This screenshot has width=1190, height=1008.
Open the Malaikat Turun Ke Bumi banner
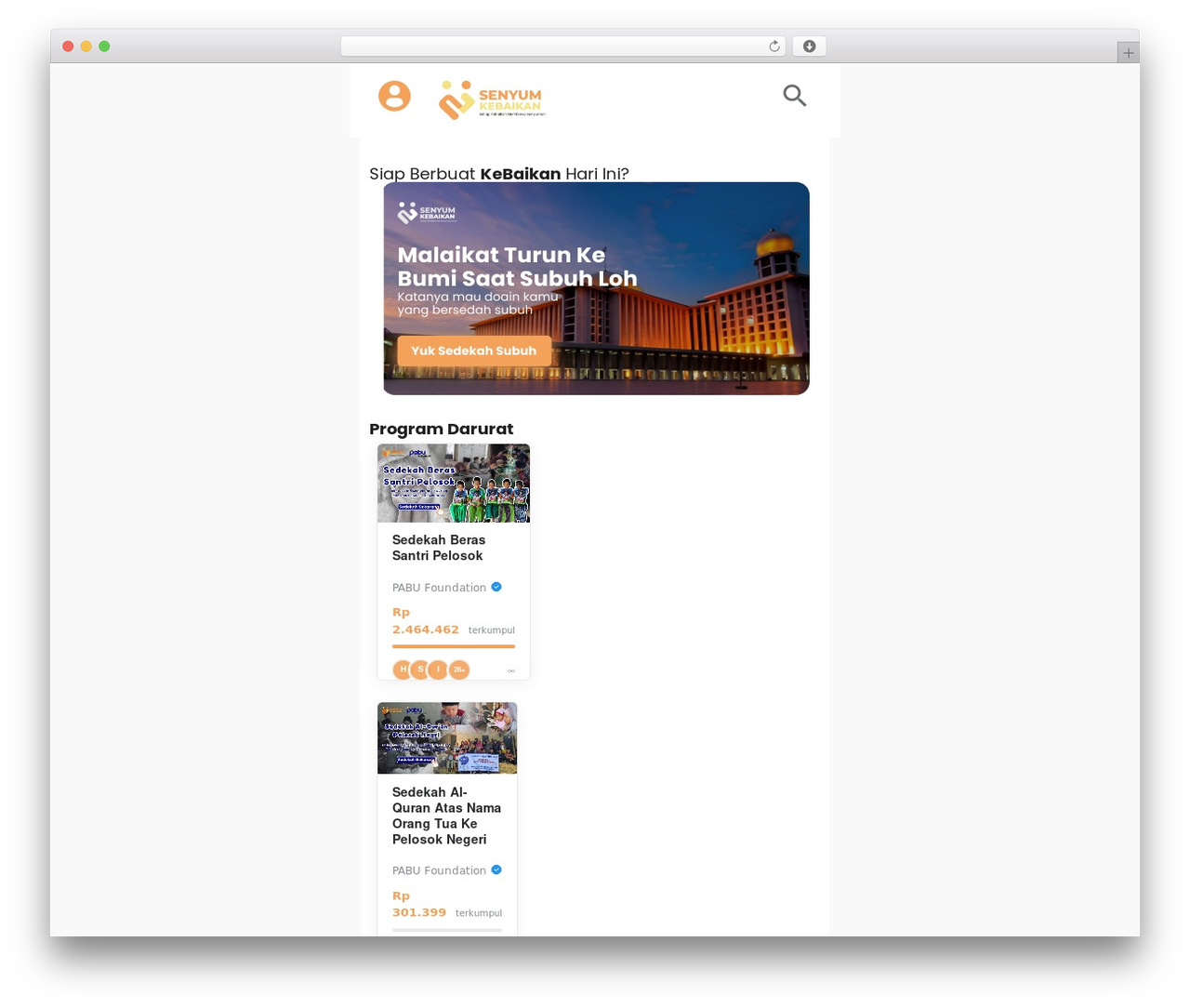[597, 288]
